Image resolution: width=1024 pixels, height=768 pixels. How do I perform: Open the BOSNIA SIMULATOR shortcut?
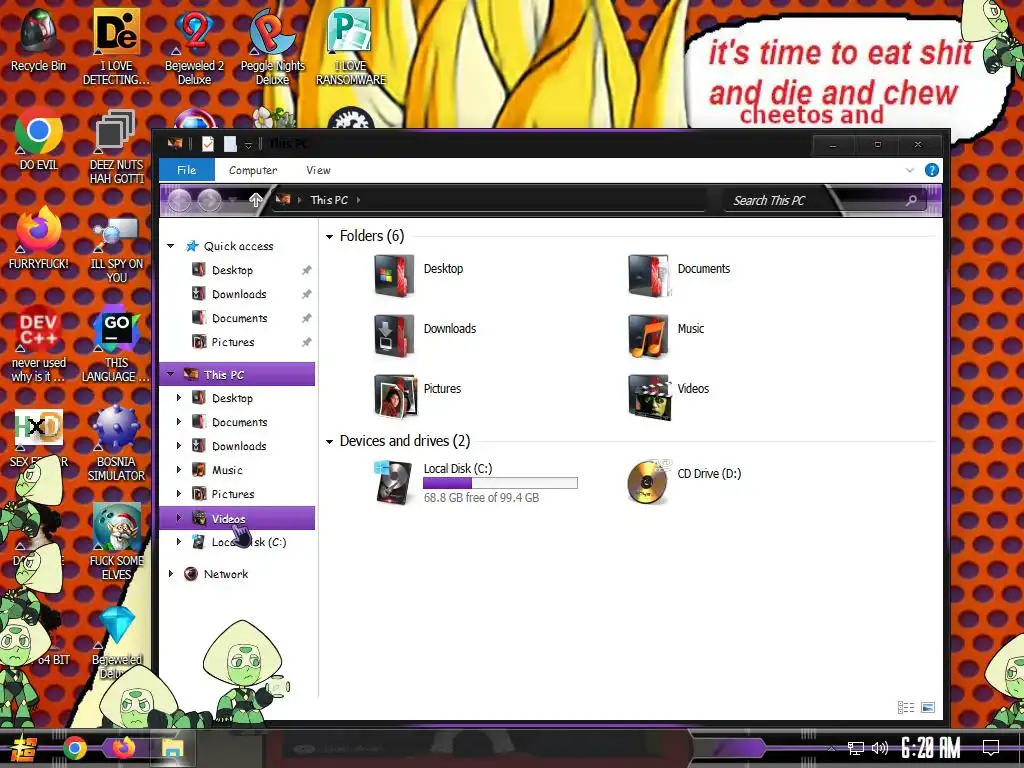pyautogui.click(x=116, y=443)
